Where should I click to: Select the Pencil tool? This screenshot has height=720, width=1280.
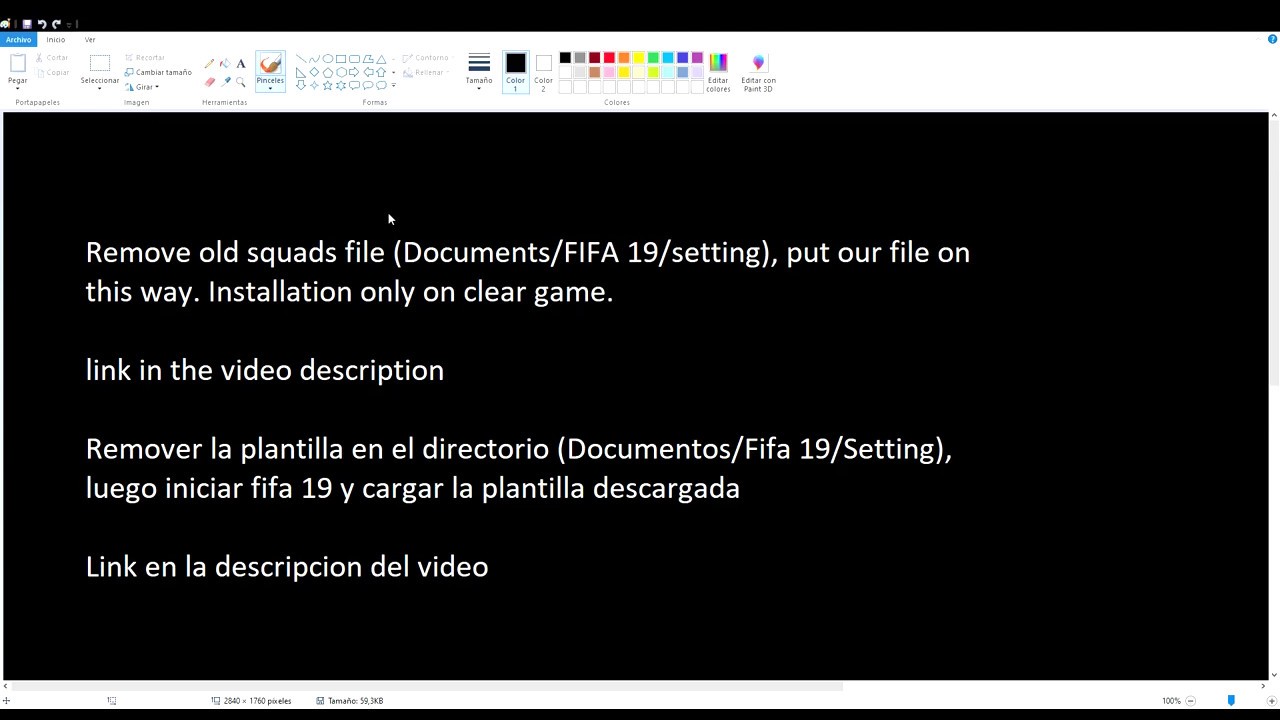(209, 64)
